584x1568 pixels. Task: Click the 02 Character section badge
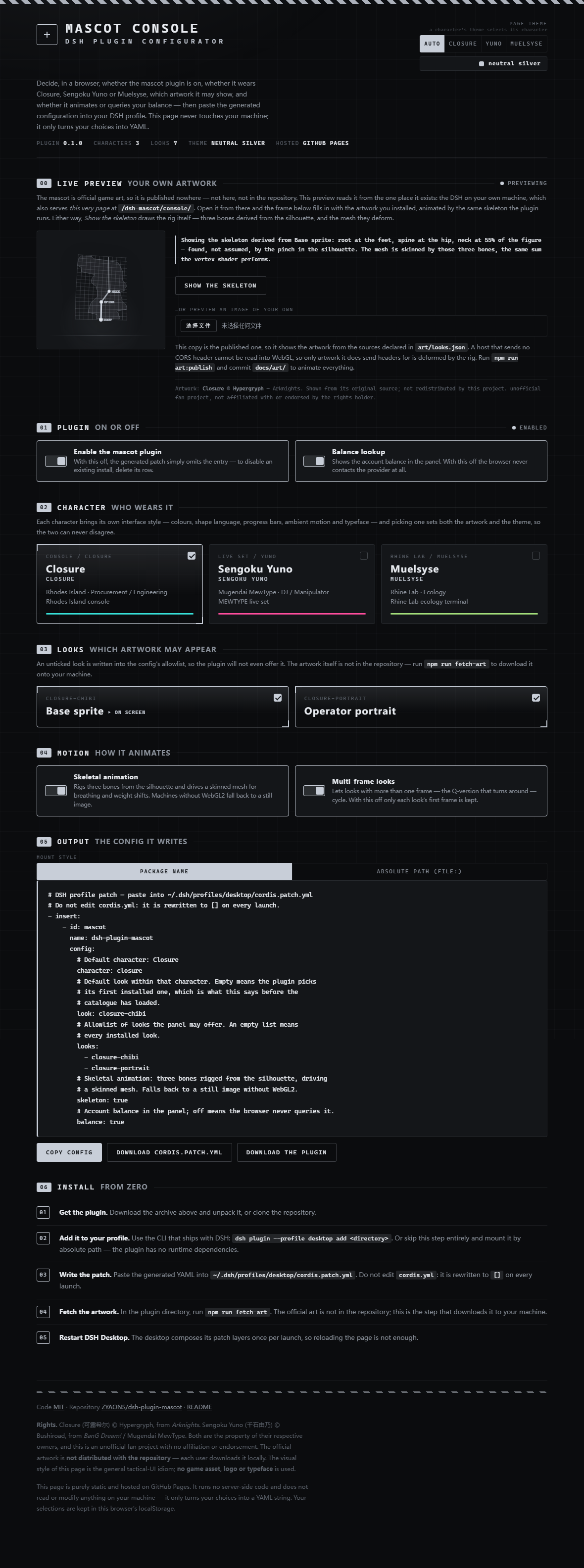[x=43, y=507]
